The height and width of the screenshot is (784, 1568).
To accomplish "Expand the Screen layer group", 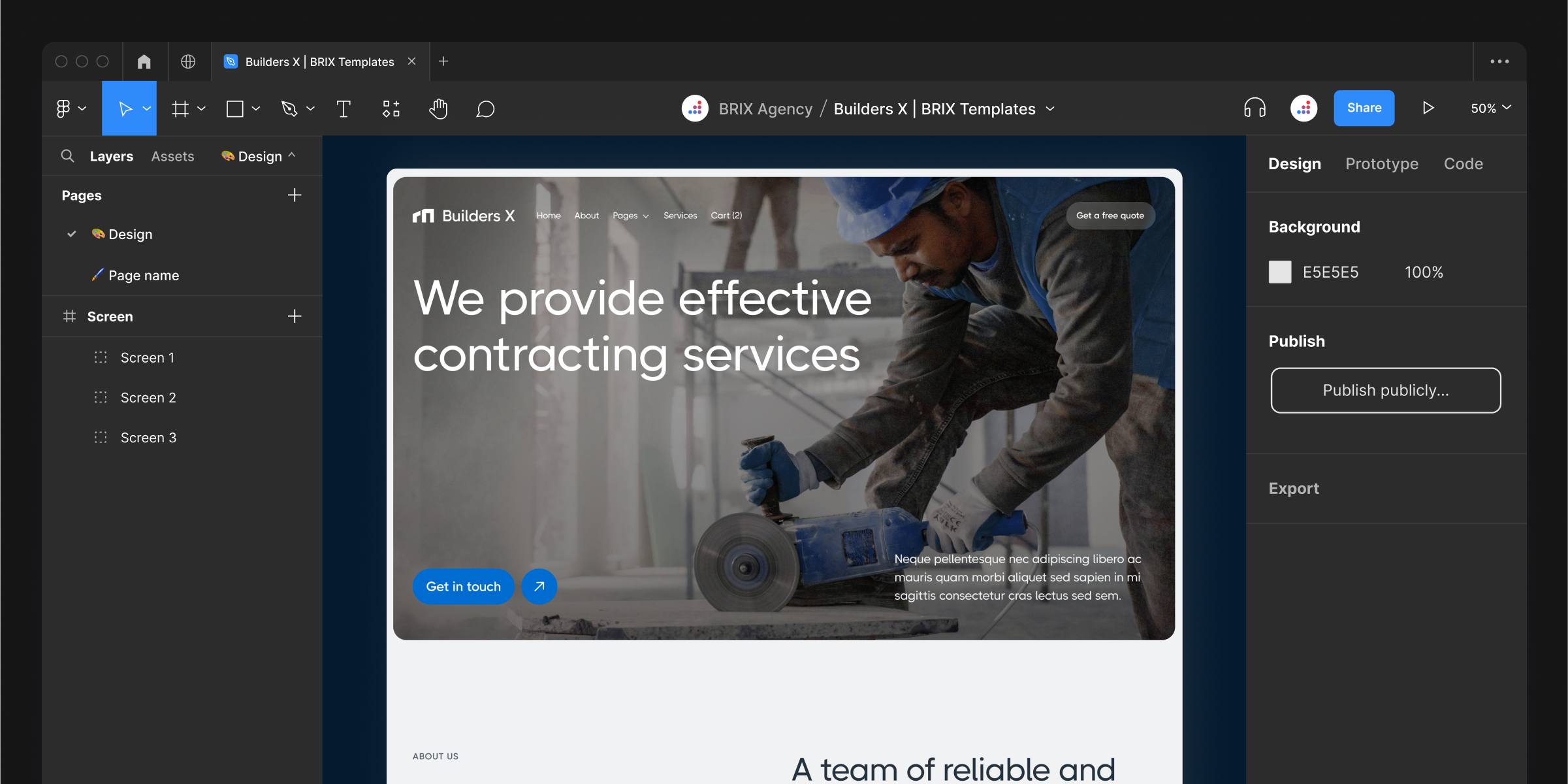I will tap(69, 316).
